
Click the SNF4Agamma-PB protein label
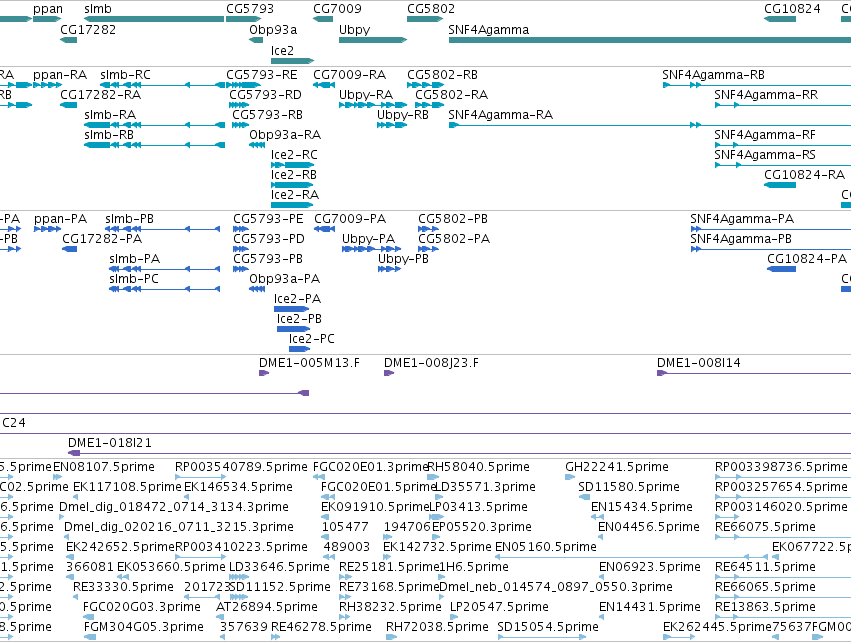coord(741,239)
